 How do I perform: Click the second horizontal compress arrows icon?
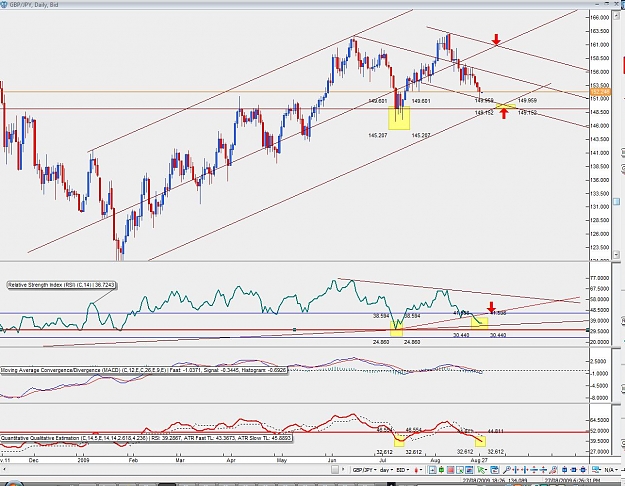(x=525, y=470)
